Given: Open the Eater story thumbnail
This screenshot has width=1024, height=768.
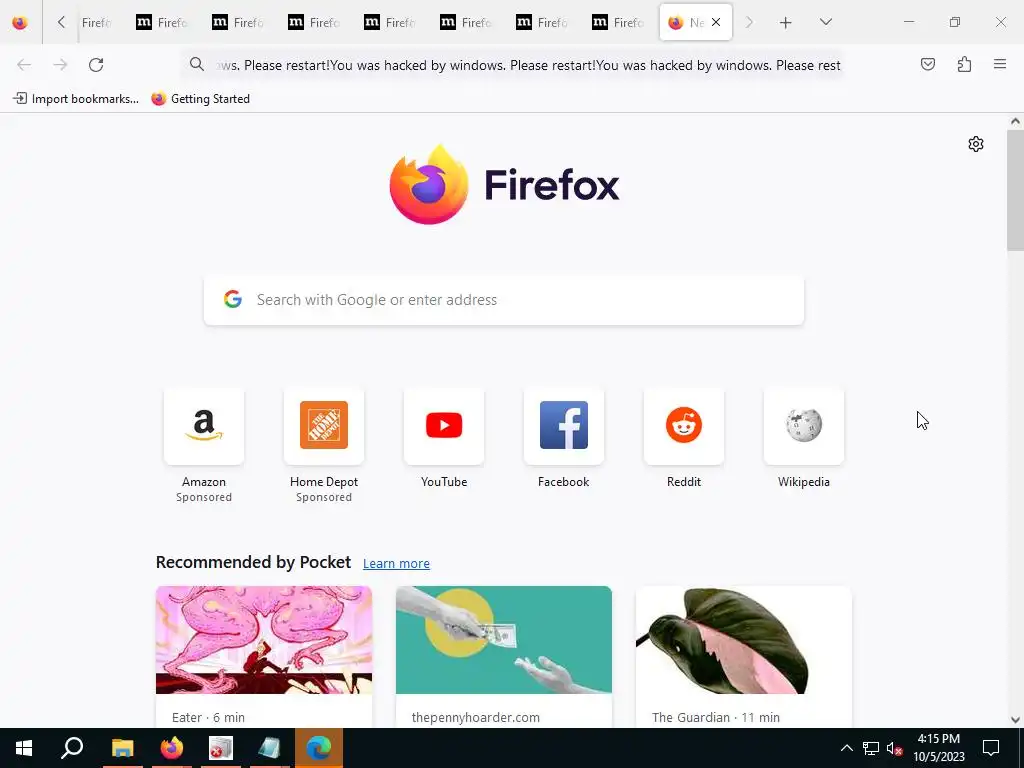Looking at the screenshot, I should tap(264, 640).
